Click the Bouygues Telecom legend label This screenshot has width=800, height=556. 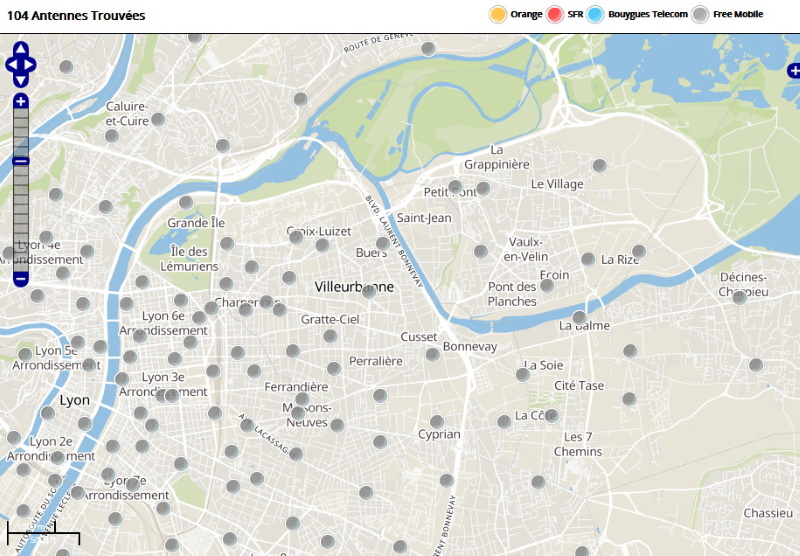coord(648,14)
